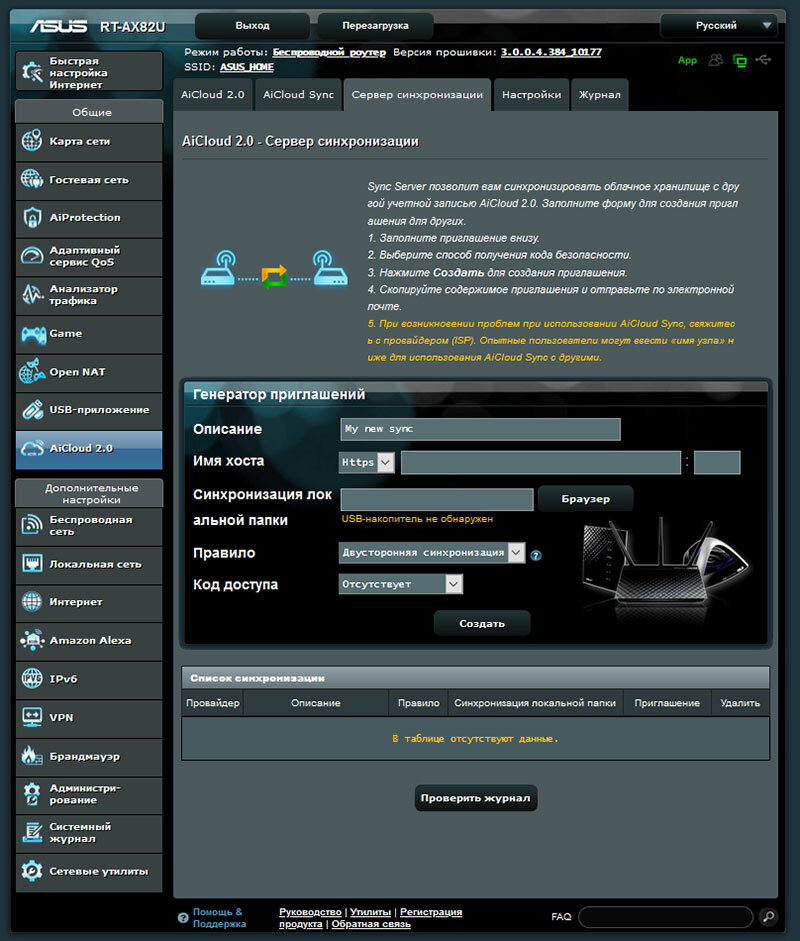Open the Адаптивный сервис QoS gauge icon
This screenshot has width=800, height=941.
click(x=32, y=256)
